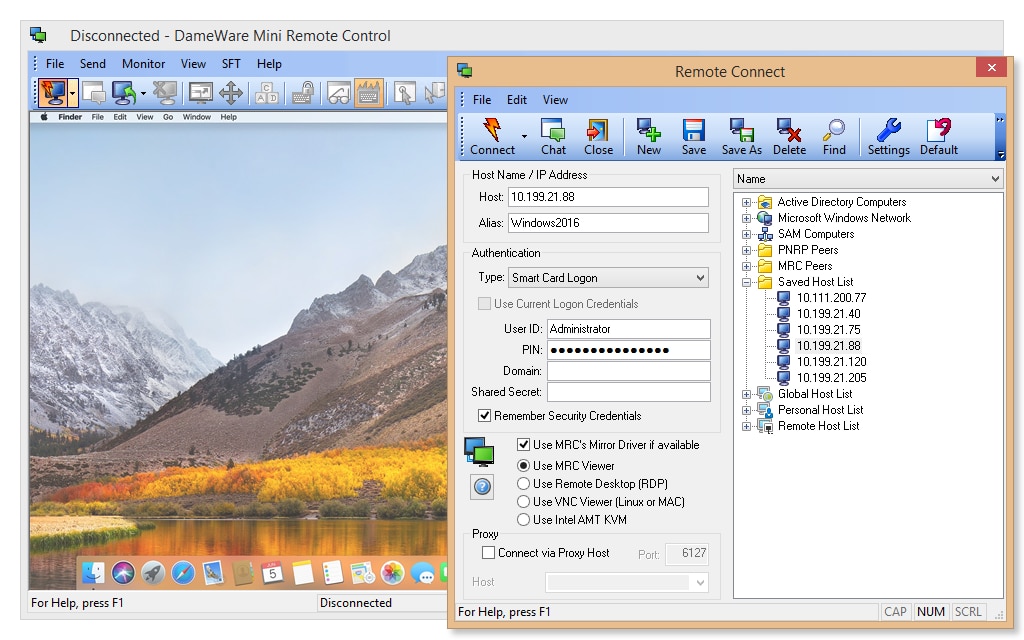Screen dimensions: 1024x640
Task: Open the Edit menu in Remote Connect
Action: (x=516, y=100)
